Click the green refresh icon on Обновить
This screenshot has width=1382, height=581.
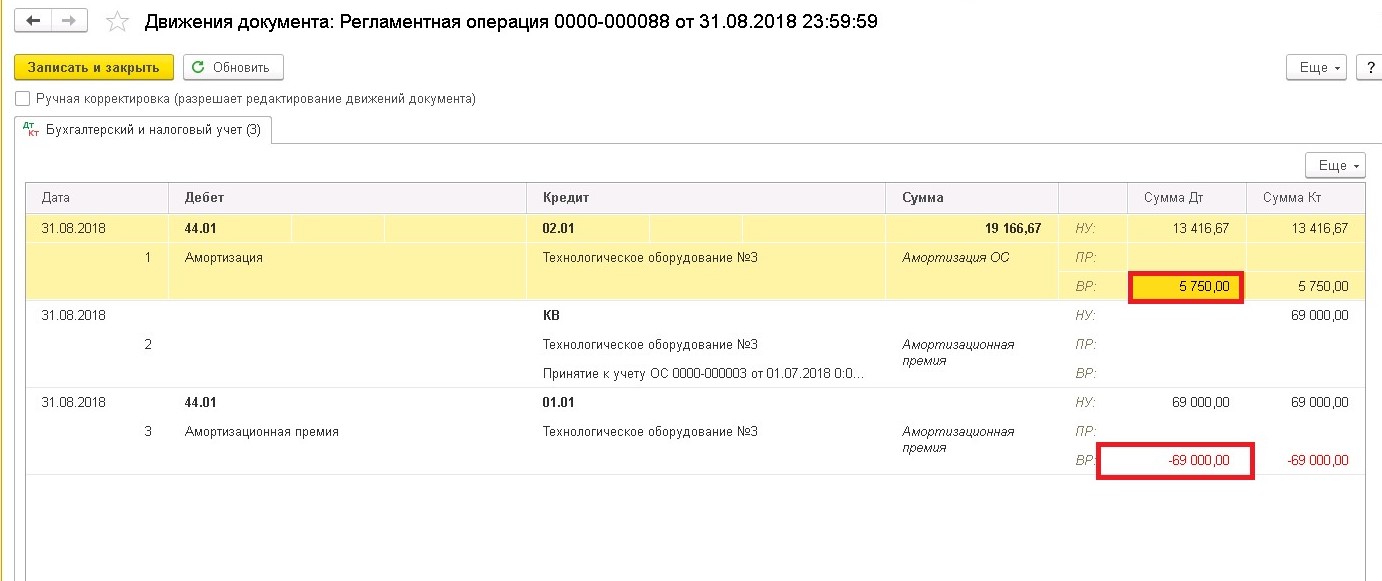[x=198, y=67]
